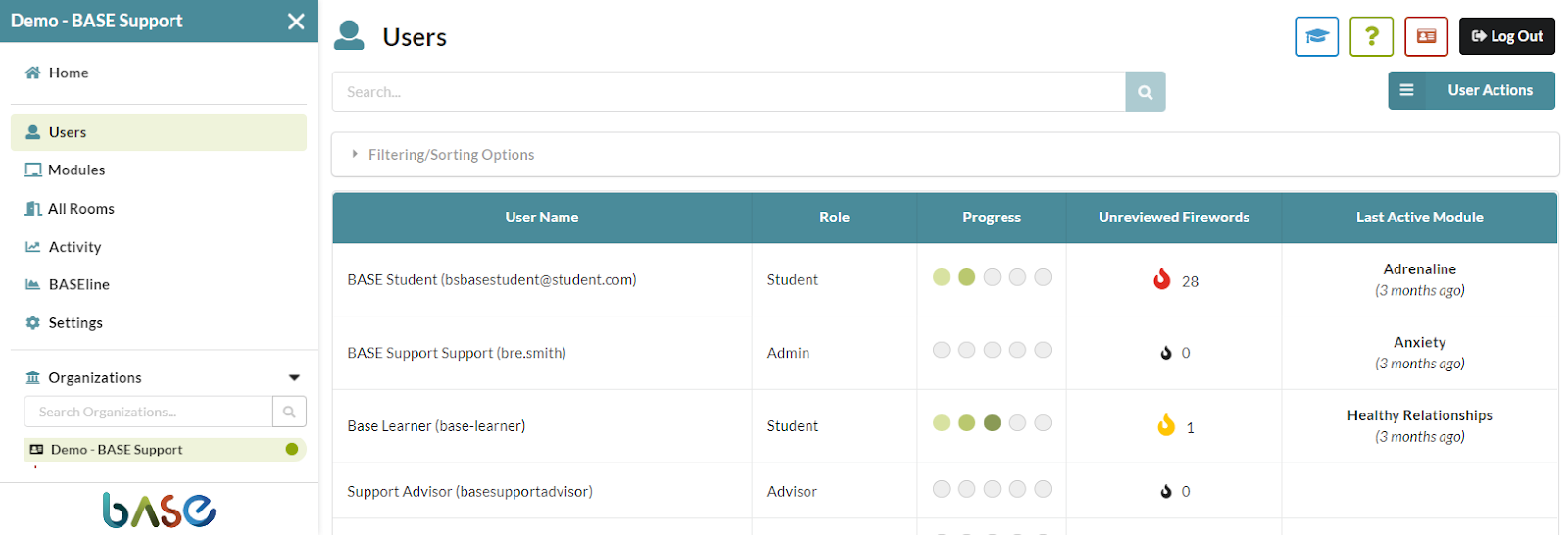Viewport: 1568px width, 535px height.
Task: Click Support Advisor's progress dots
Action: click(x=992, y=488)
